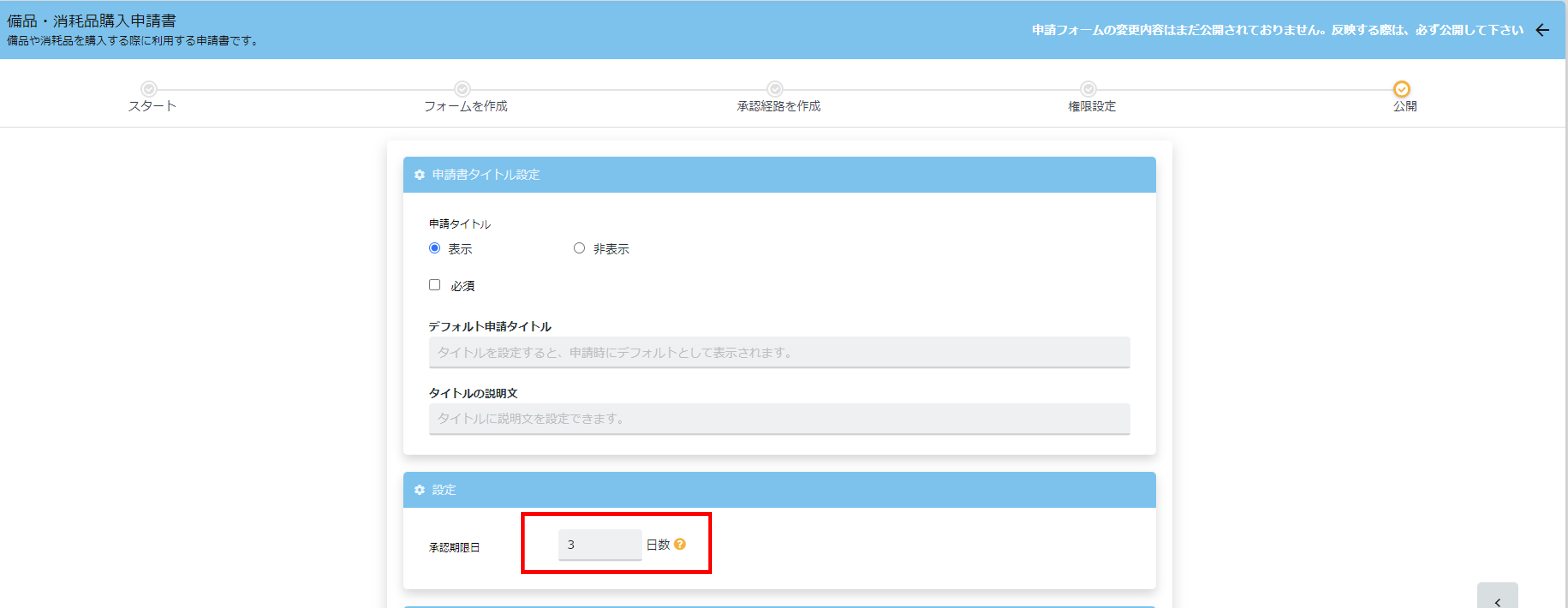The width and height of the screenshot is (1568, 608).
Task: Click the 申請書タイトル設定 section header
Action: (x=779, y=175)
